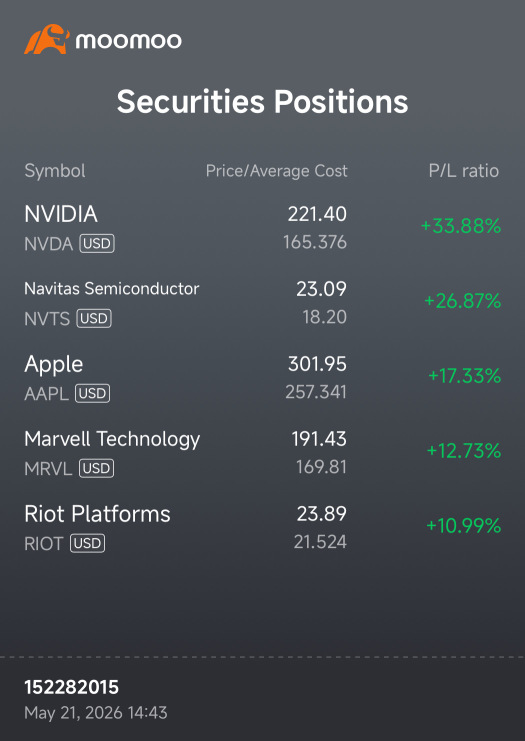The height and width of the screenshot is (741, 525).
Task: Open the Navitas Semiconductor position
Action: click(262, 302)
